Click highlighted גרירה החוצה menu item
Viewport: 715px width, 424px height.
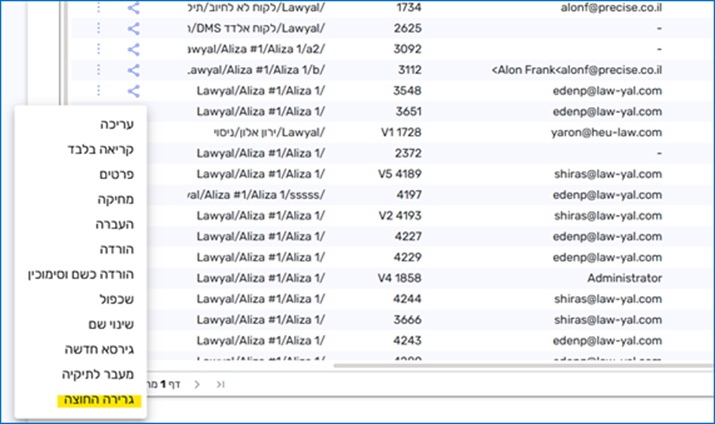click(99, 400)
